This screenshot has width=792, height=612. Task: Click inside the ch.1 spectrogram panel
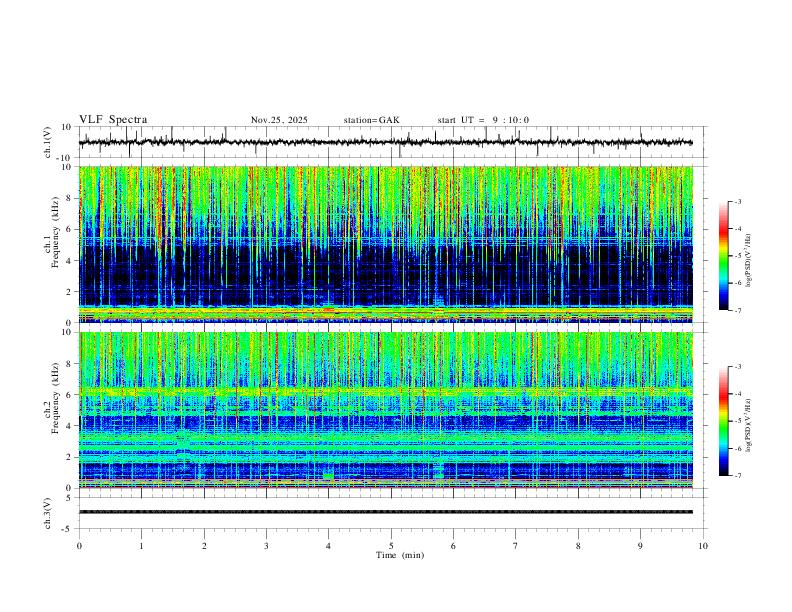click(x=385, y=244)
